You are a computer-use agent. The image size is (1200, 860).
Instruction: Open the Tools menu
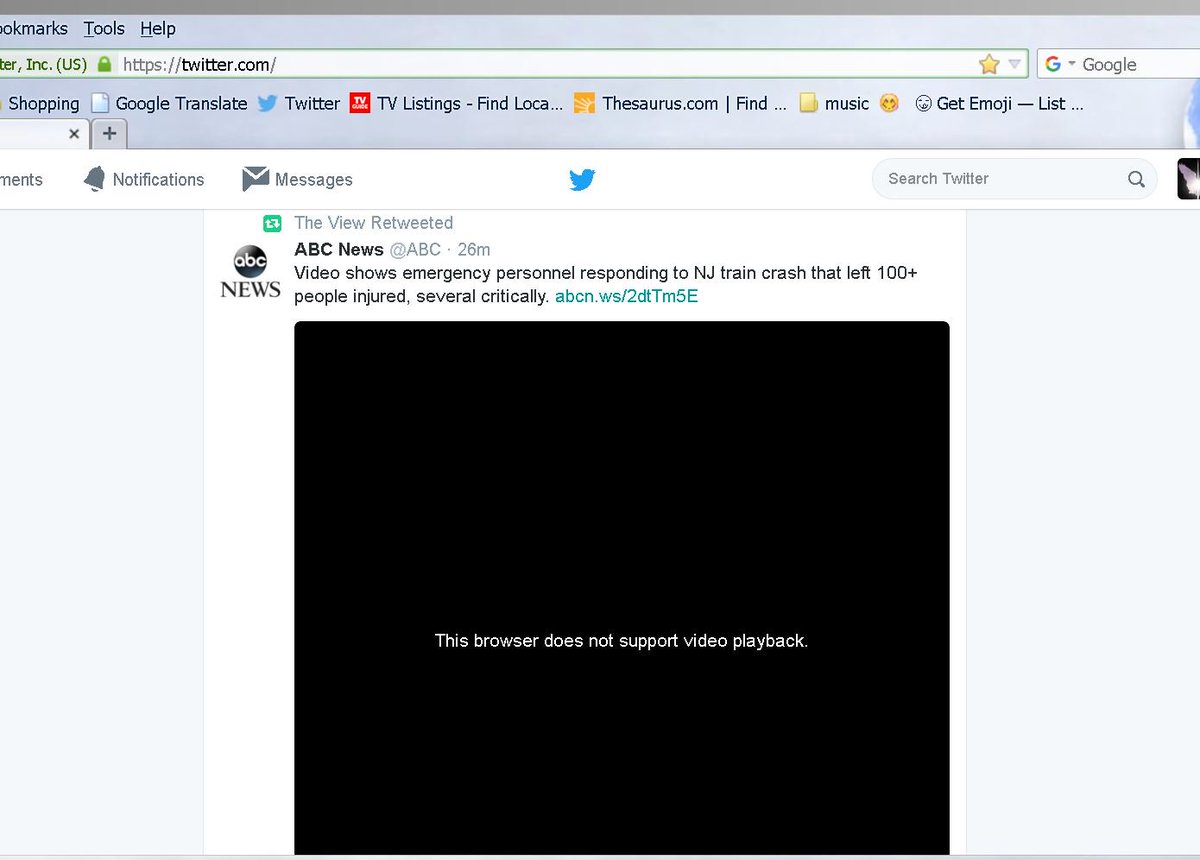[x=104, y=29]
